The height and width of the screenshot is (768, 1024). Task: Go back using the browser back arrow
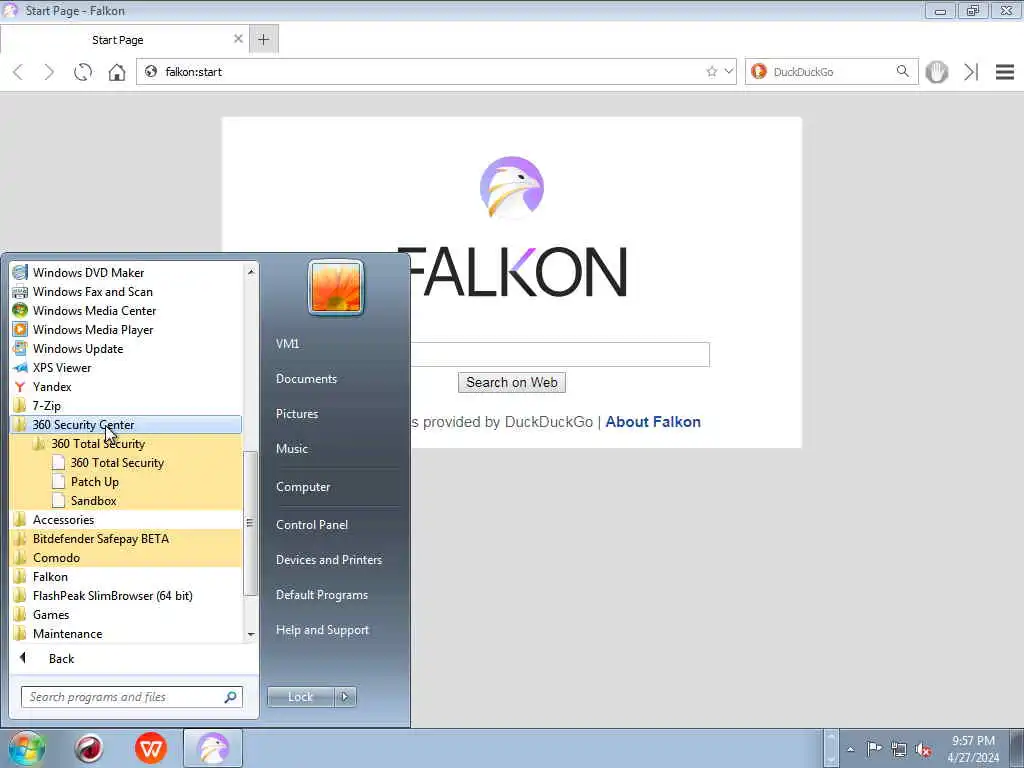(x=18, y=72)
